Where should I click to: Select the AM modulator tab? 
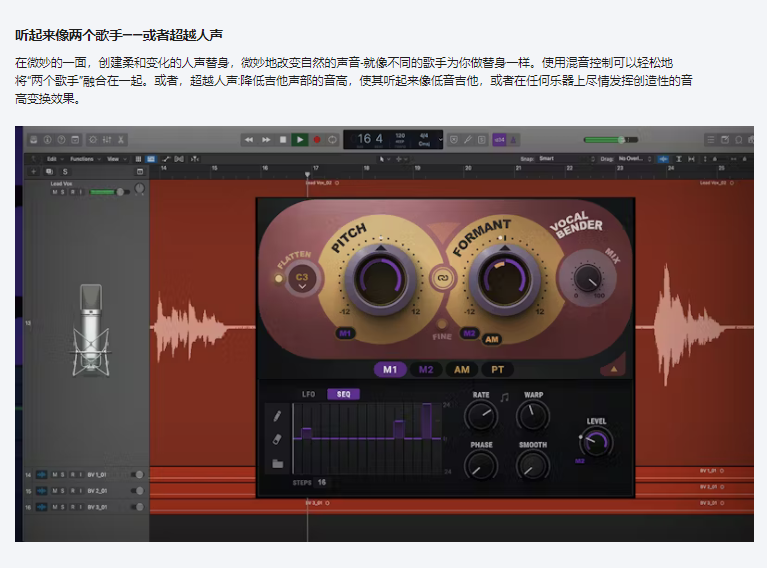462,370
